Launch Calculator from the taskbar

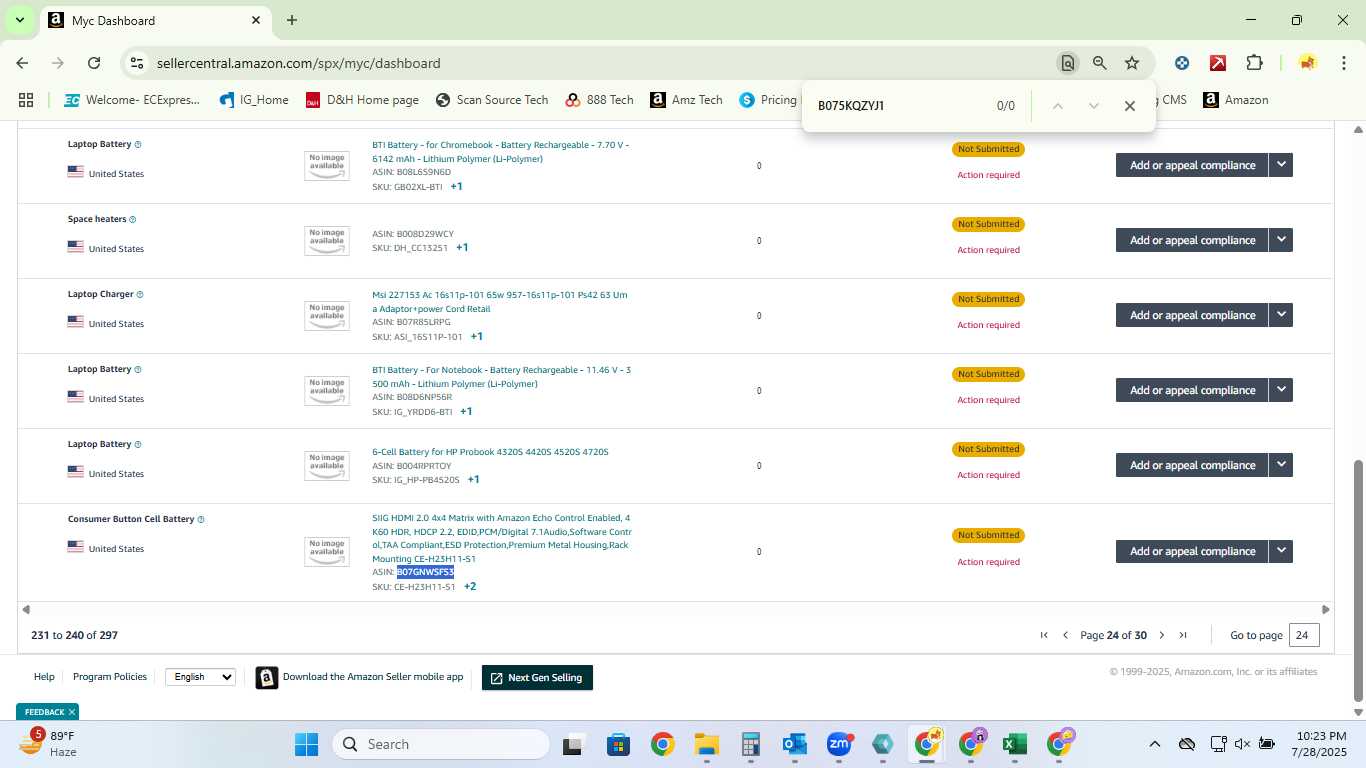pos(751,744)
